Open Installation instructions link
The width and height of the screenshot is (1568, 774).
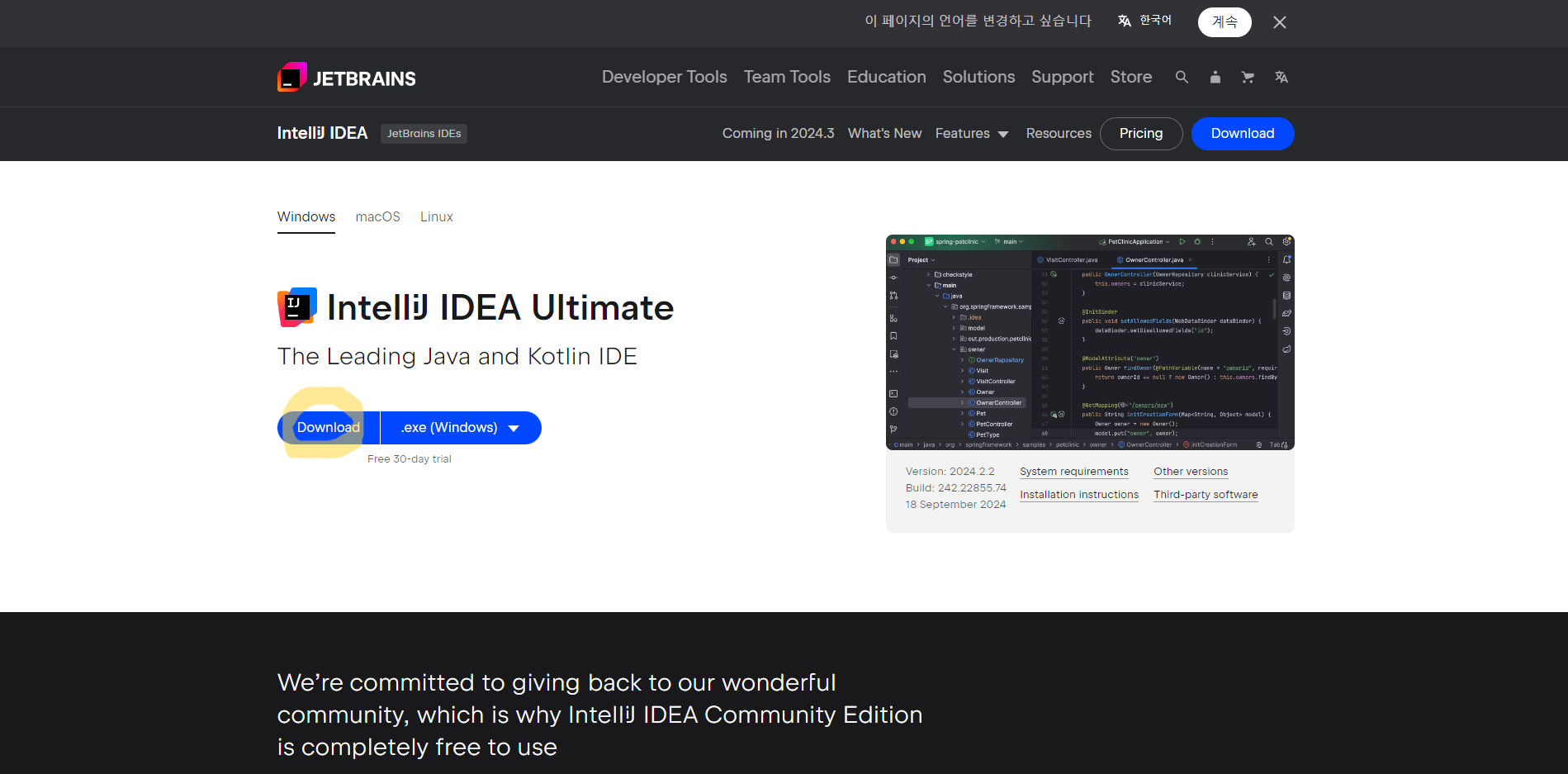[1079, 495]
